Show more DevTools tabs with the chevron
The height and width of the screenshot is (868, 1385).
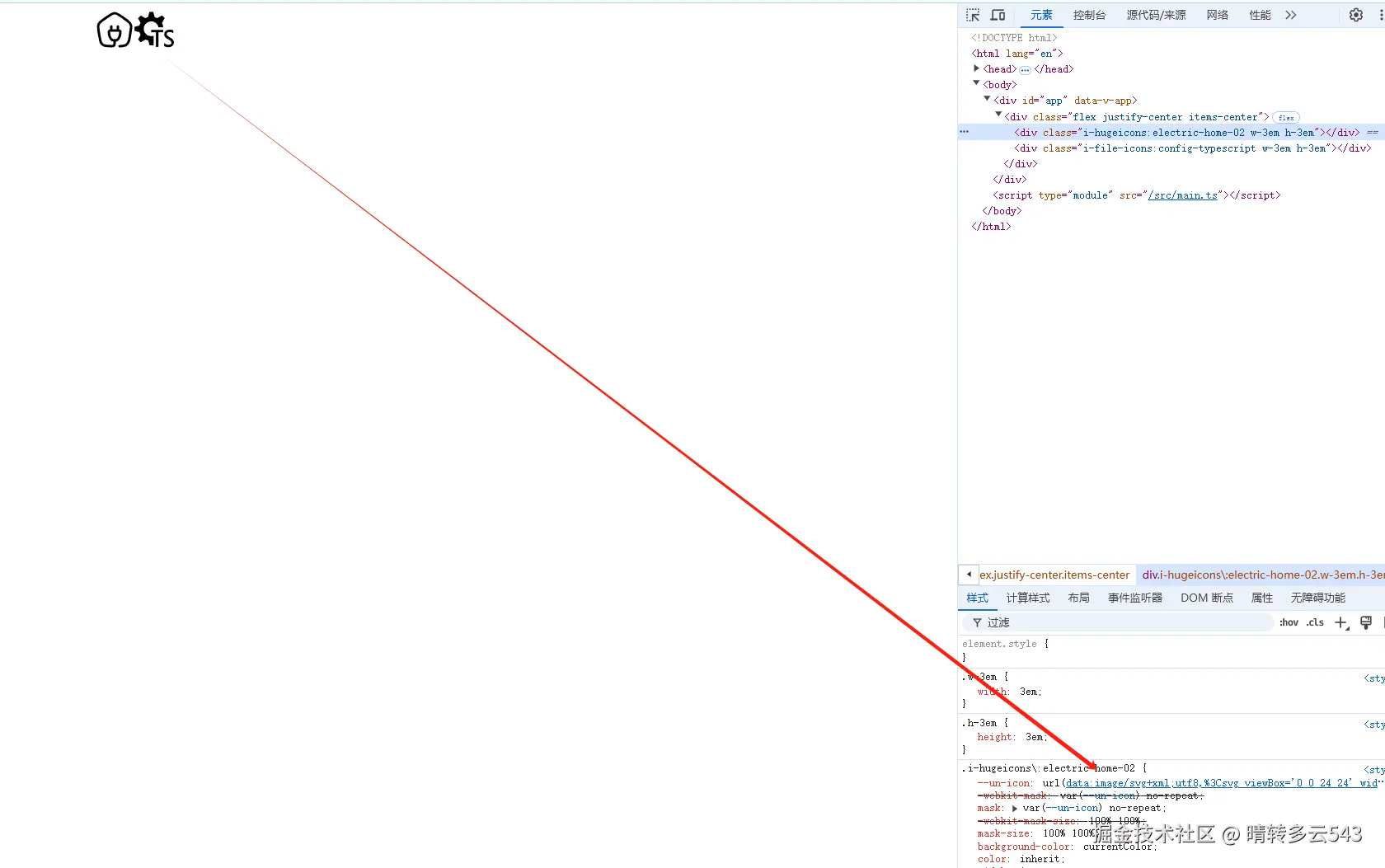click(x=1290, y=15)
